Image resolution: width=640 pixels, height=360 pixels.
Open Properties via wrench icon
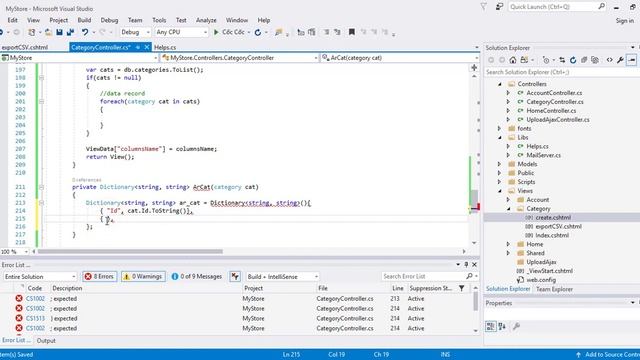click(620, 60)
